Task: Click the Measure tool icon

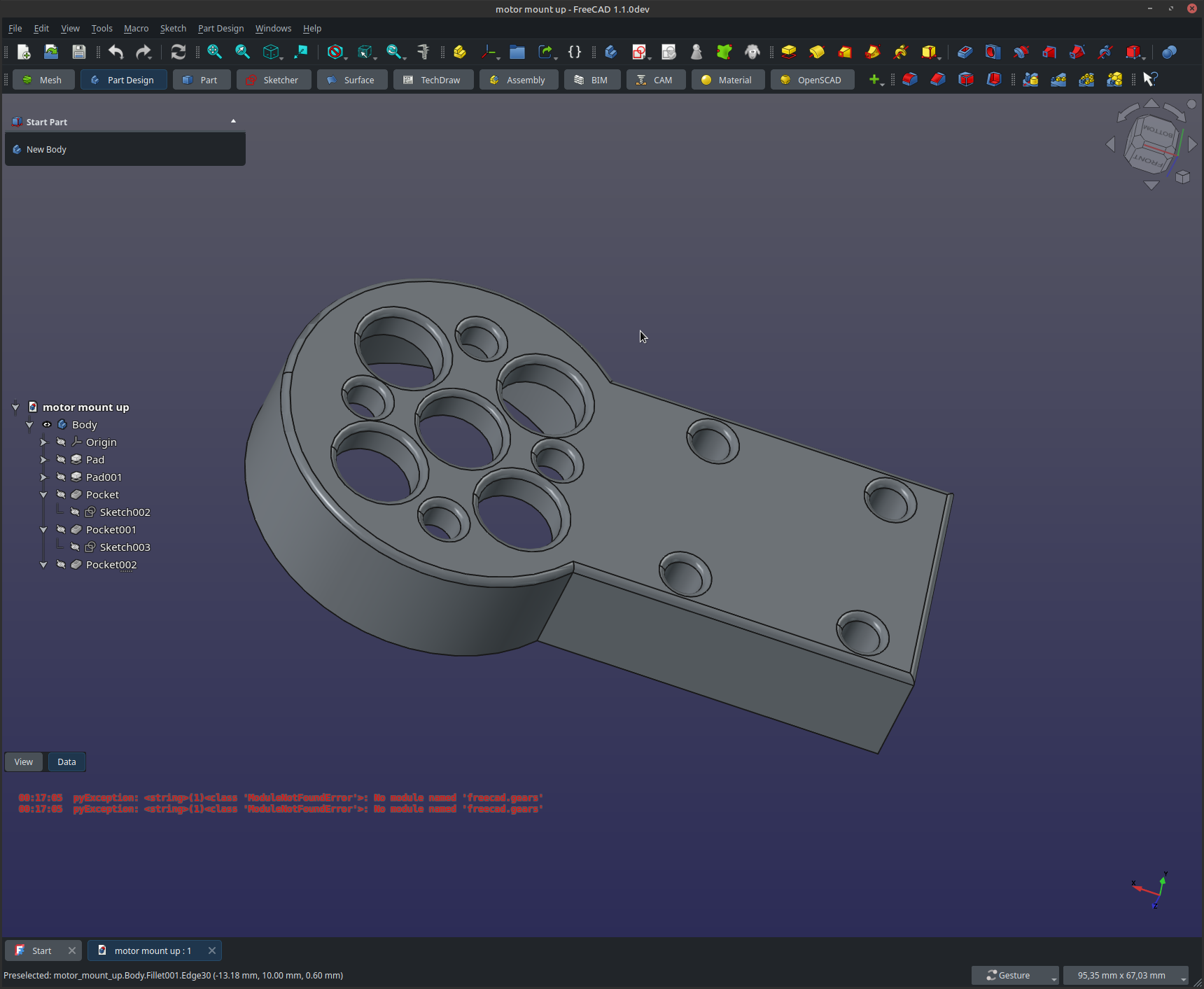Action: pyautogui.click(x=423, y=52)
